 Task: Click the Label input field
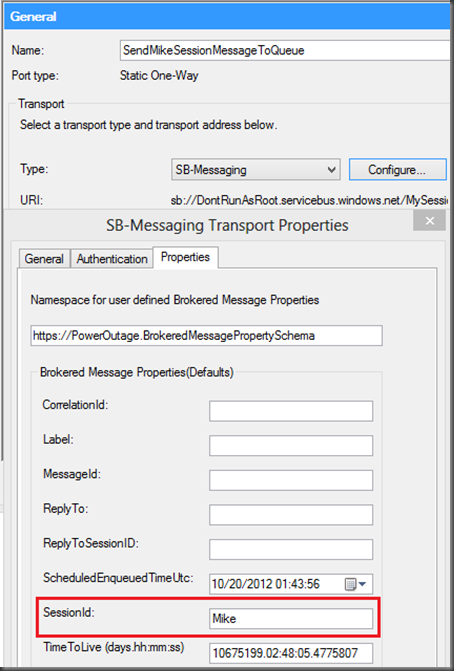[291, 445]
